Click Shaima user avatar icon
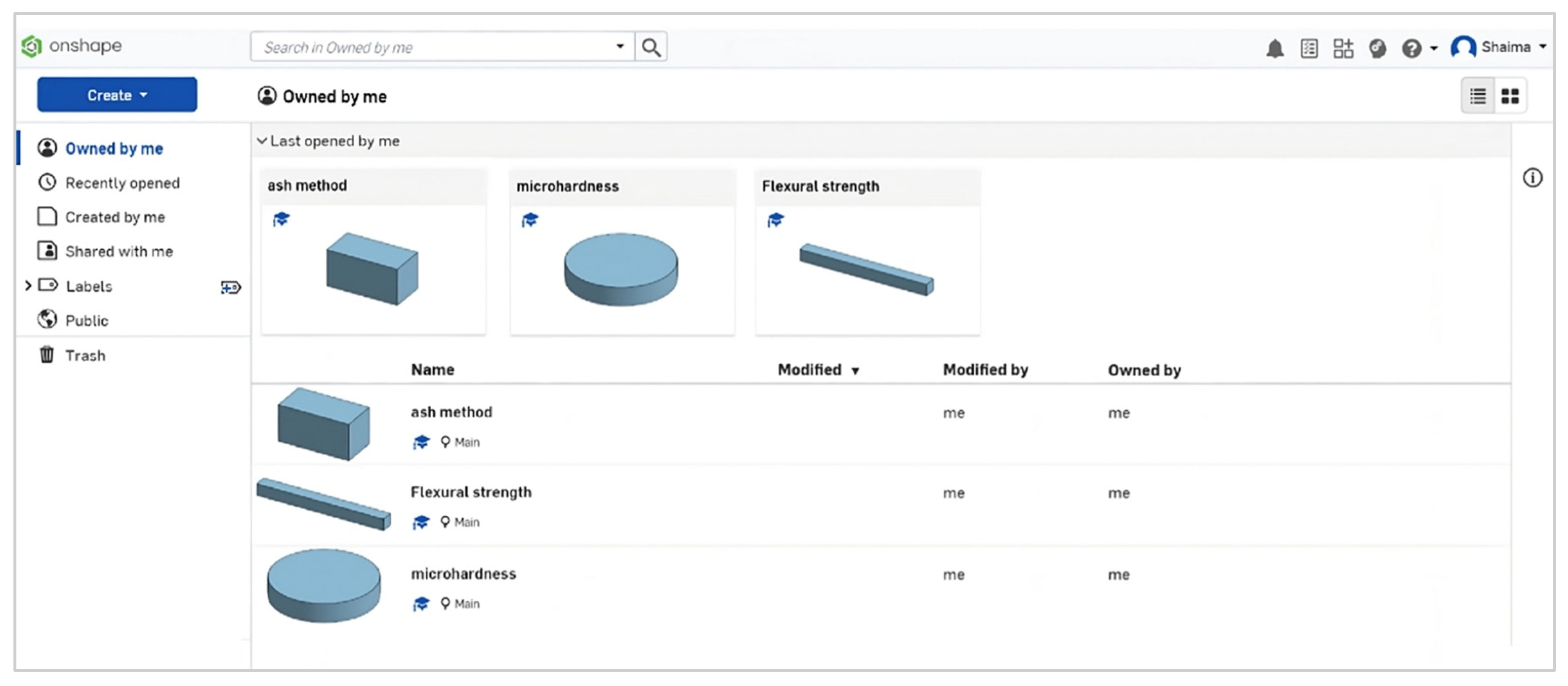Screen dimensions: 1568x686 pyautogui.click(x=1463, y=47)
